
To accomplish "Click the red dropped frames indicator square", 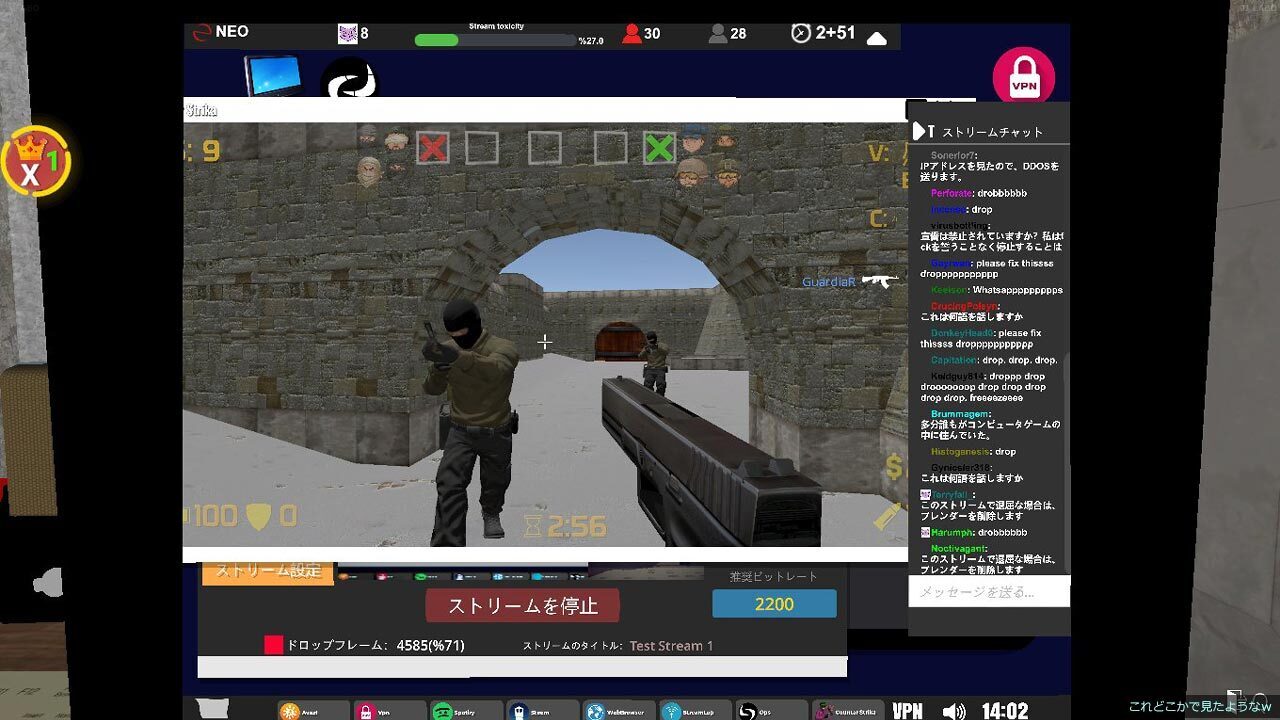I will pos(273,645).
